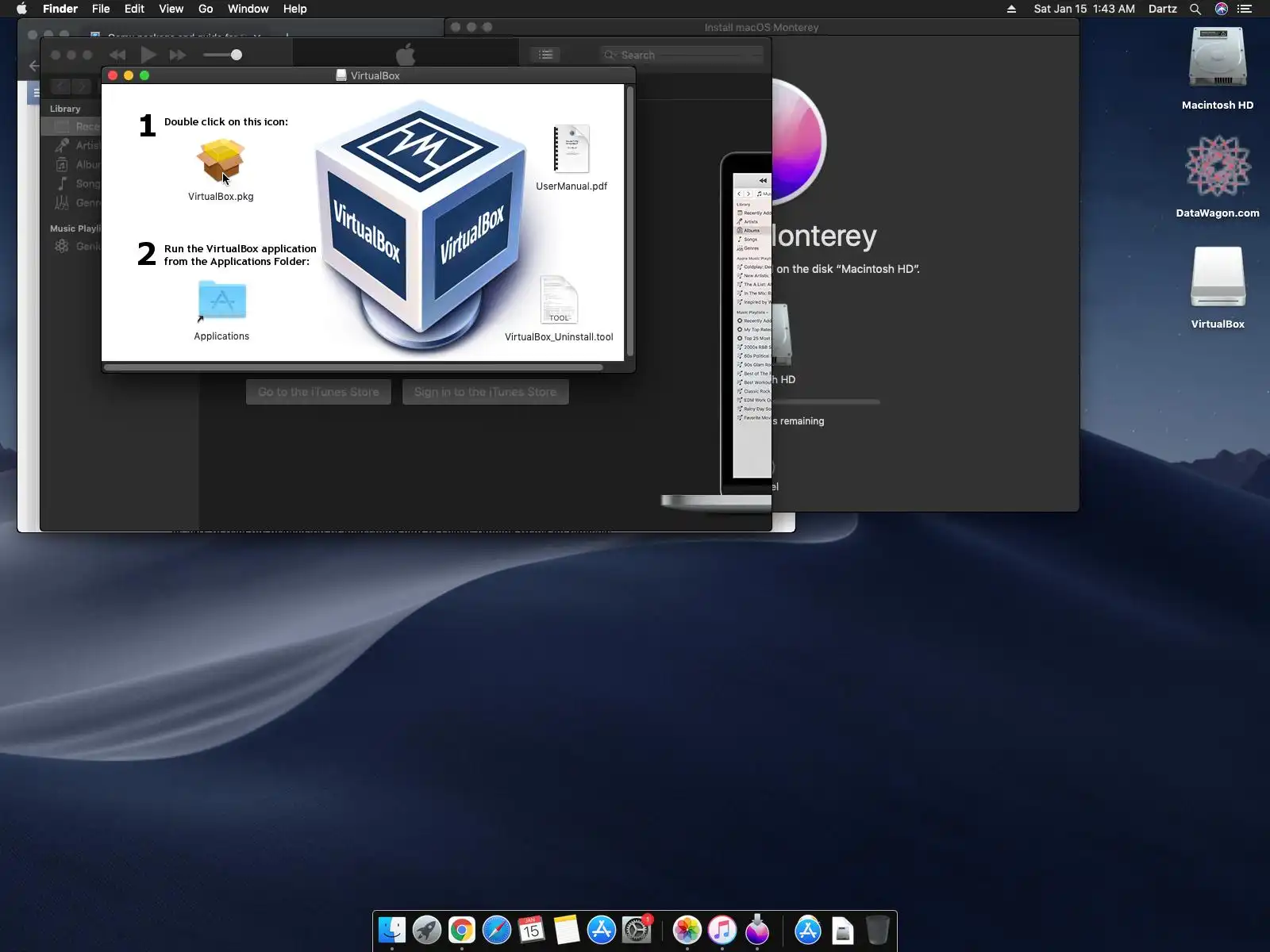Open Photos from the Dock
The height and width of the screenshot is (952, 1270).
[x=687, y=930]
